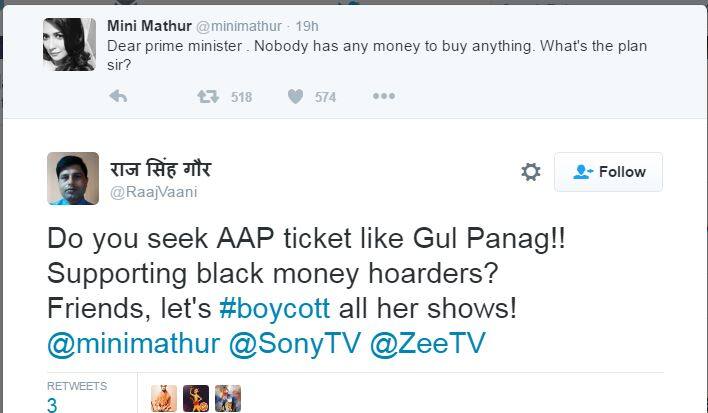Screen dimensions: 708x413
Task: Open Mini Mathur's profile photo
Action: [x=68, y=44]
